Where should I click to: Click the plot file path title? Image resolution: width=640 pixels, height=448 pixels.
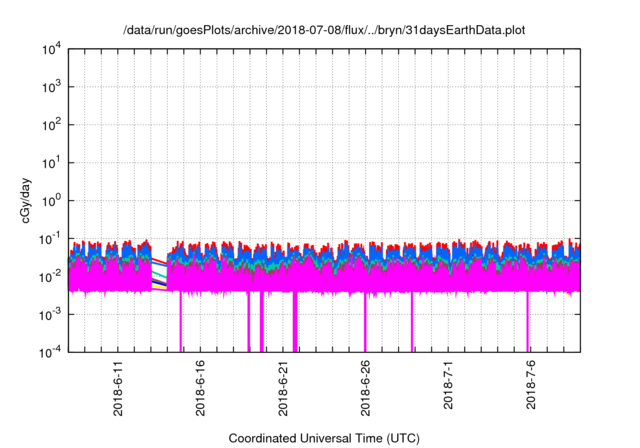coord(324,31)
